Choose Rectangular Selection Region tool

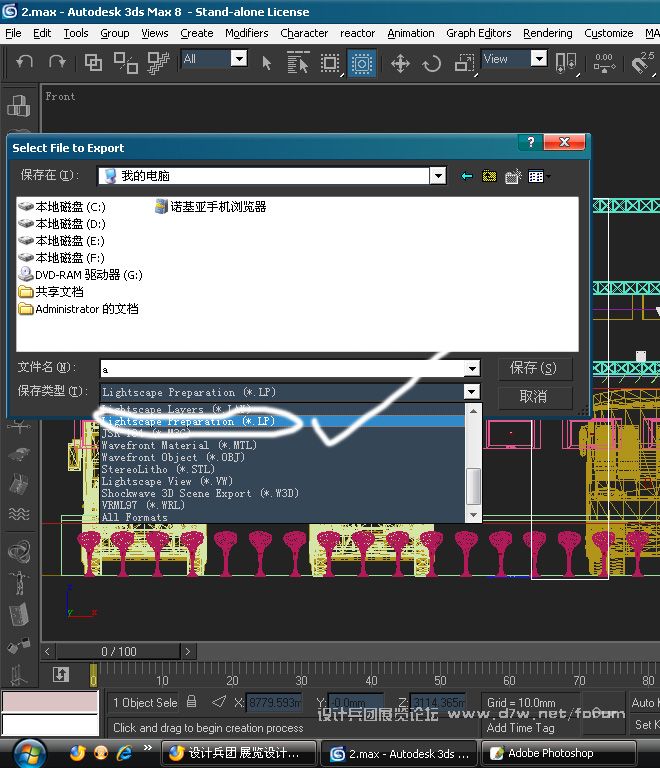pyautogui.click(x=330, y=63)
